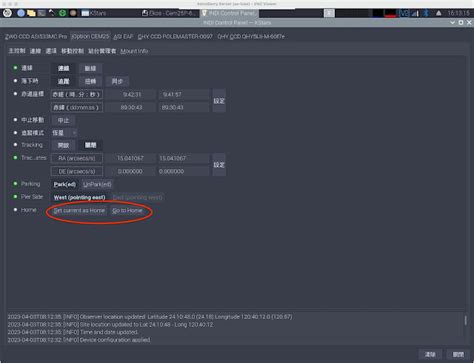Click the 設定 set button beside track rates
This screenshot has height=363, width=474.
219,165
